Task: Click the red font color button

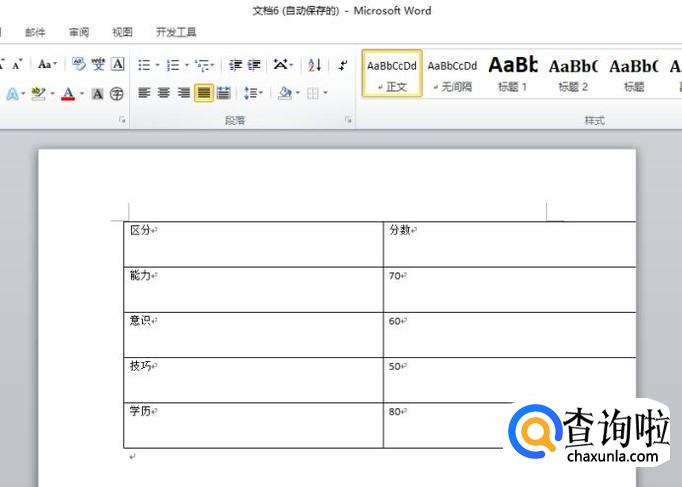Action: pos(68,94)
